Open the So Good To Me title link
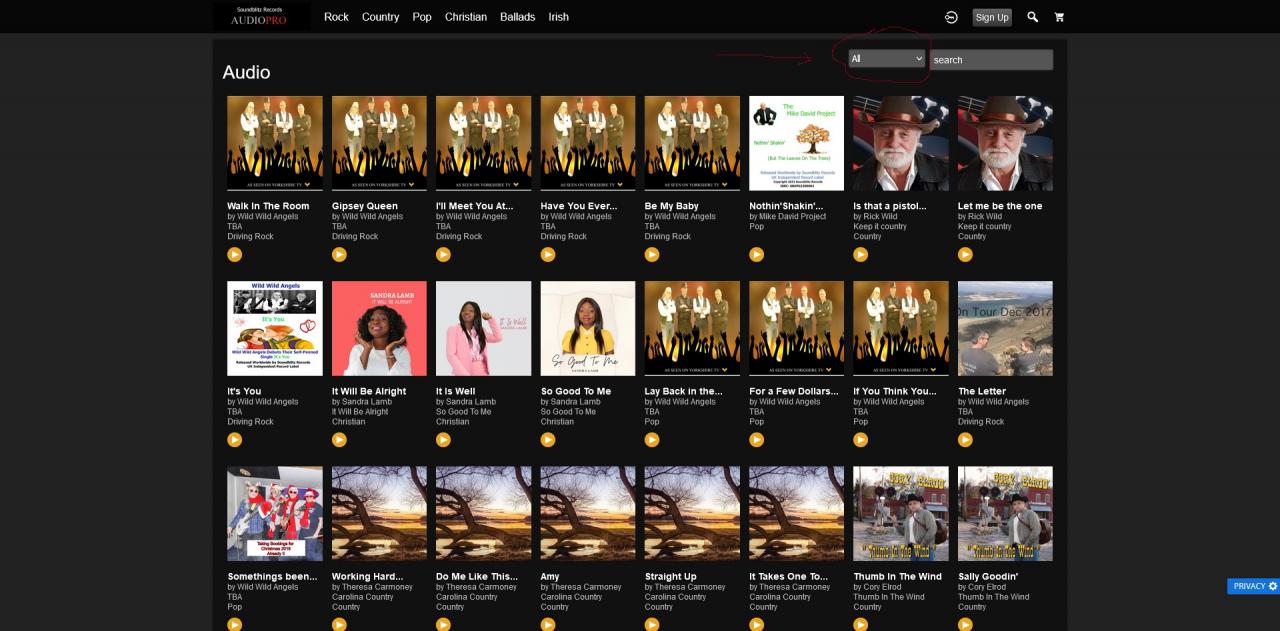The width and height of the screenshot is (1280, 631). (575, 391)
